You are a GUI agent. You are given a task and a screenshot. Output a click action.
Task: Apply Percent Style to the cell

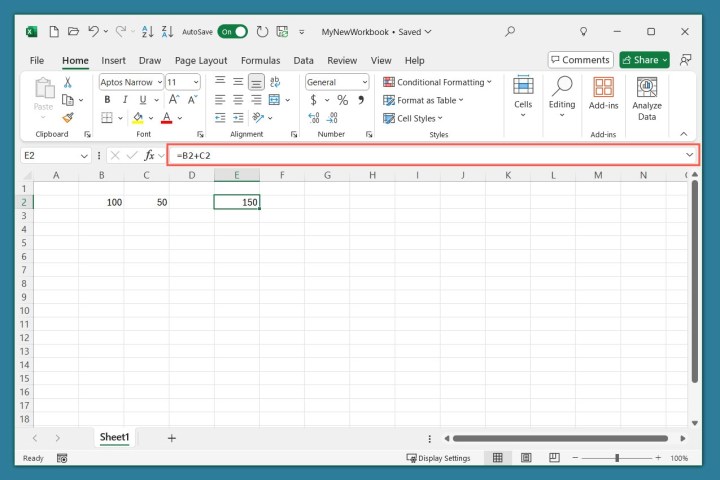pyautogui.click(x=342, y=100)
